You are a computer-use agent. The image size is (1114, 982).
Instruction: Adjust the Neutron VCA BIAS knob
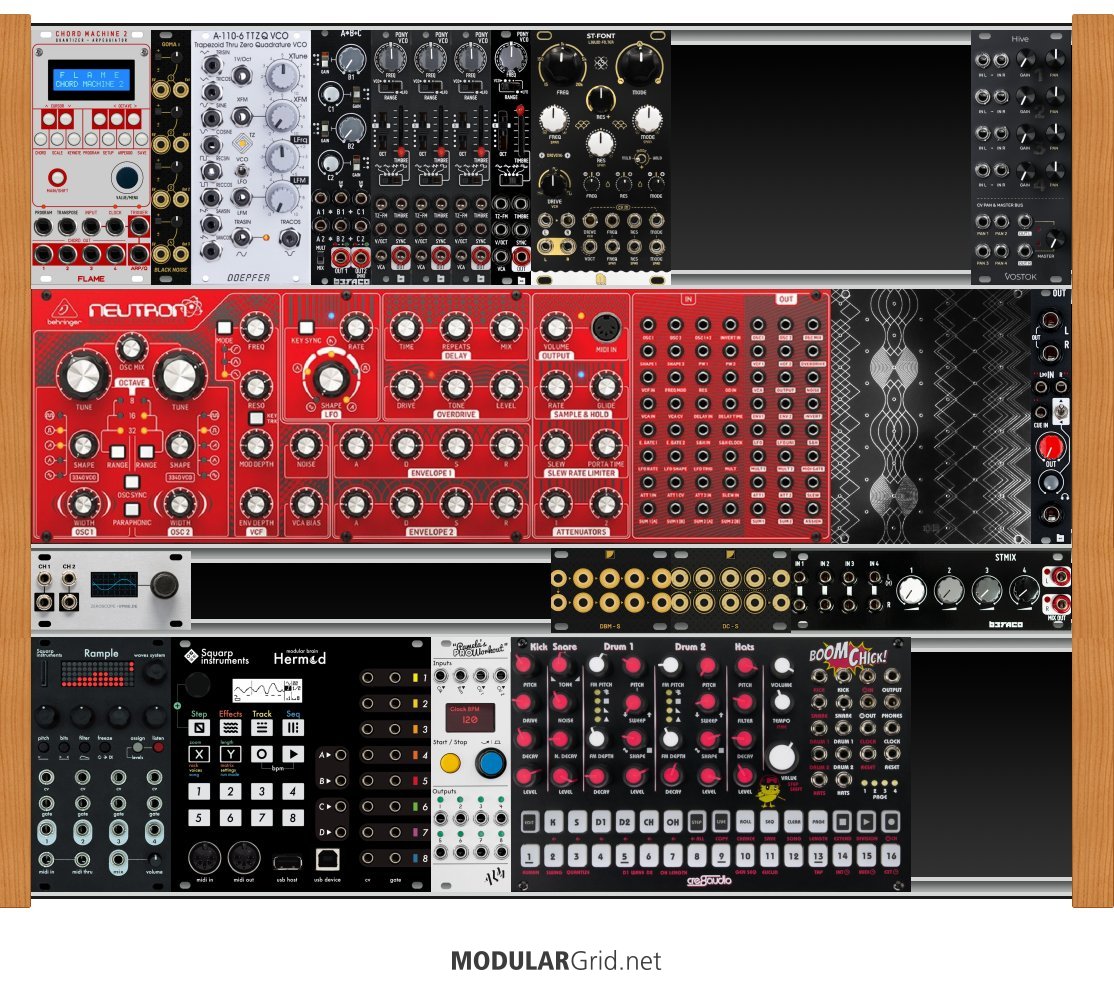305,504
